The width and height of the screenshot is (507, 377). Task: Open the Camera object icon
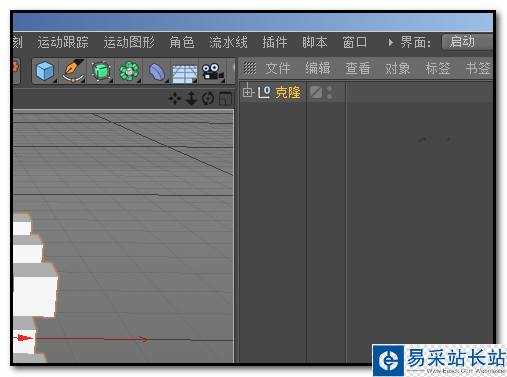(213, 72)
